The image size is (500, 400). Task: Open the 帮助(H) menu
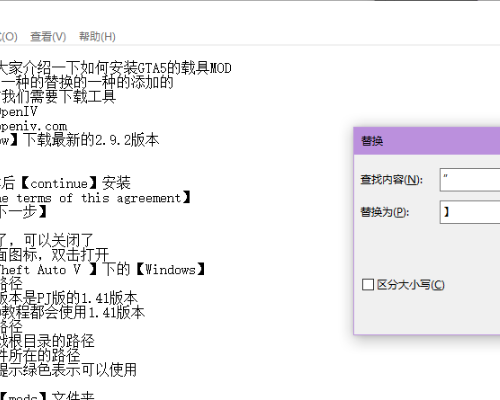pos(97,36)
